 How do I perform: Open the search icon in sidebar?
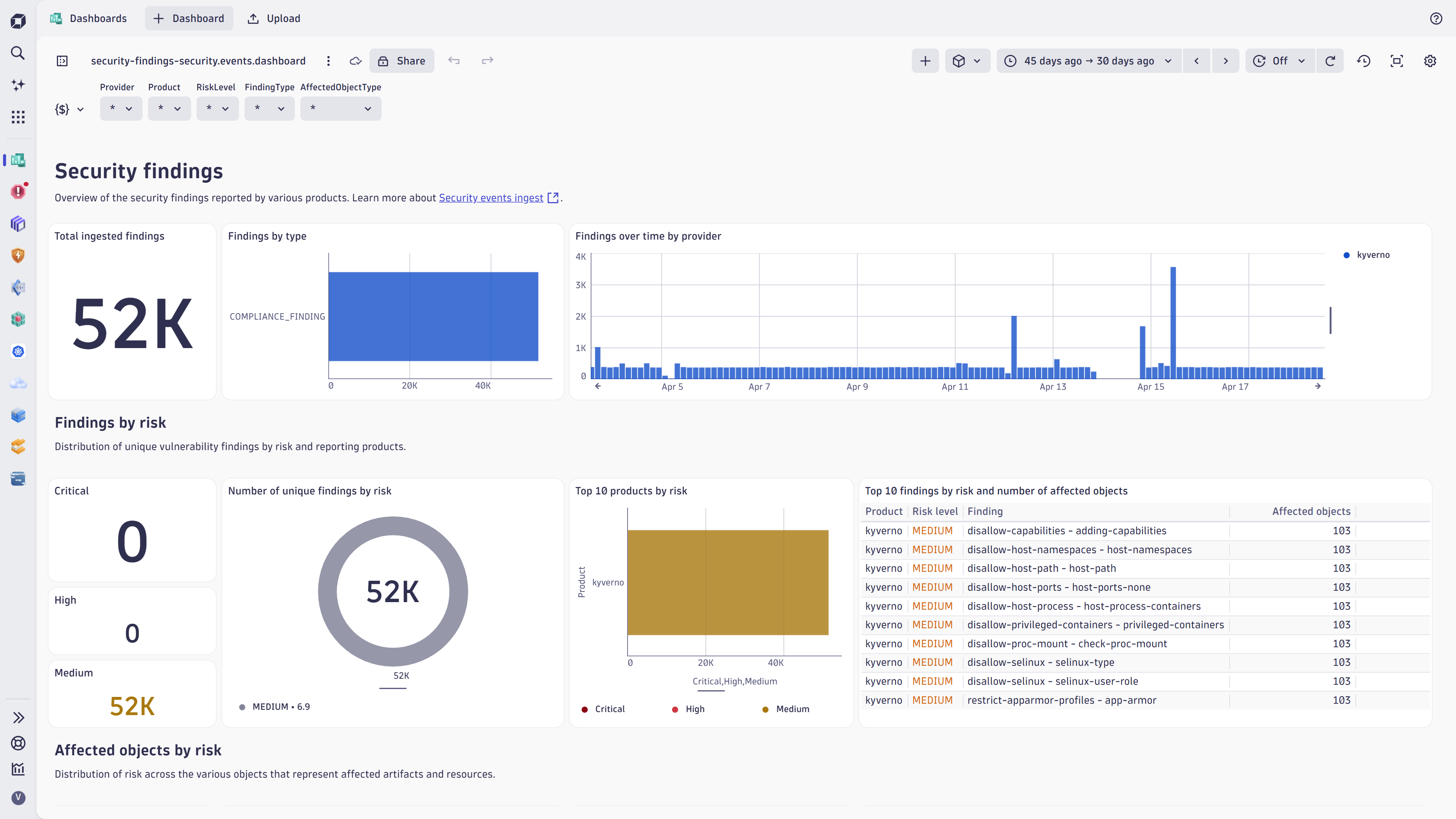pyautogui.click(x=18, y=53)
